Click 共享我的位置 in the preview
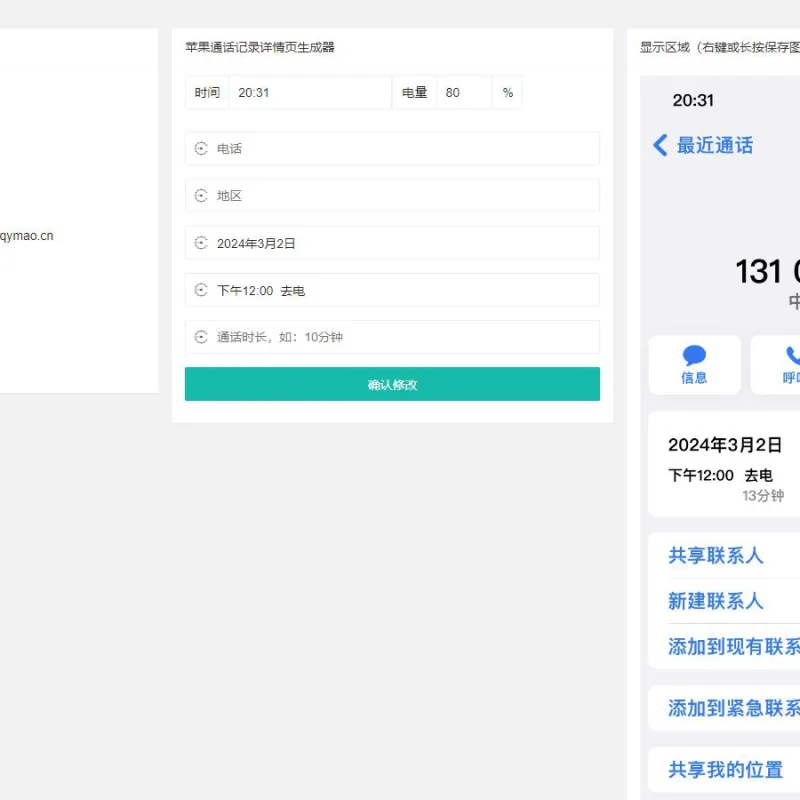 tap(726, 769)
